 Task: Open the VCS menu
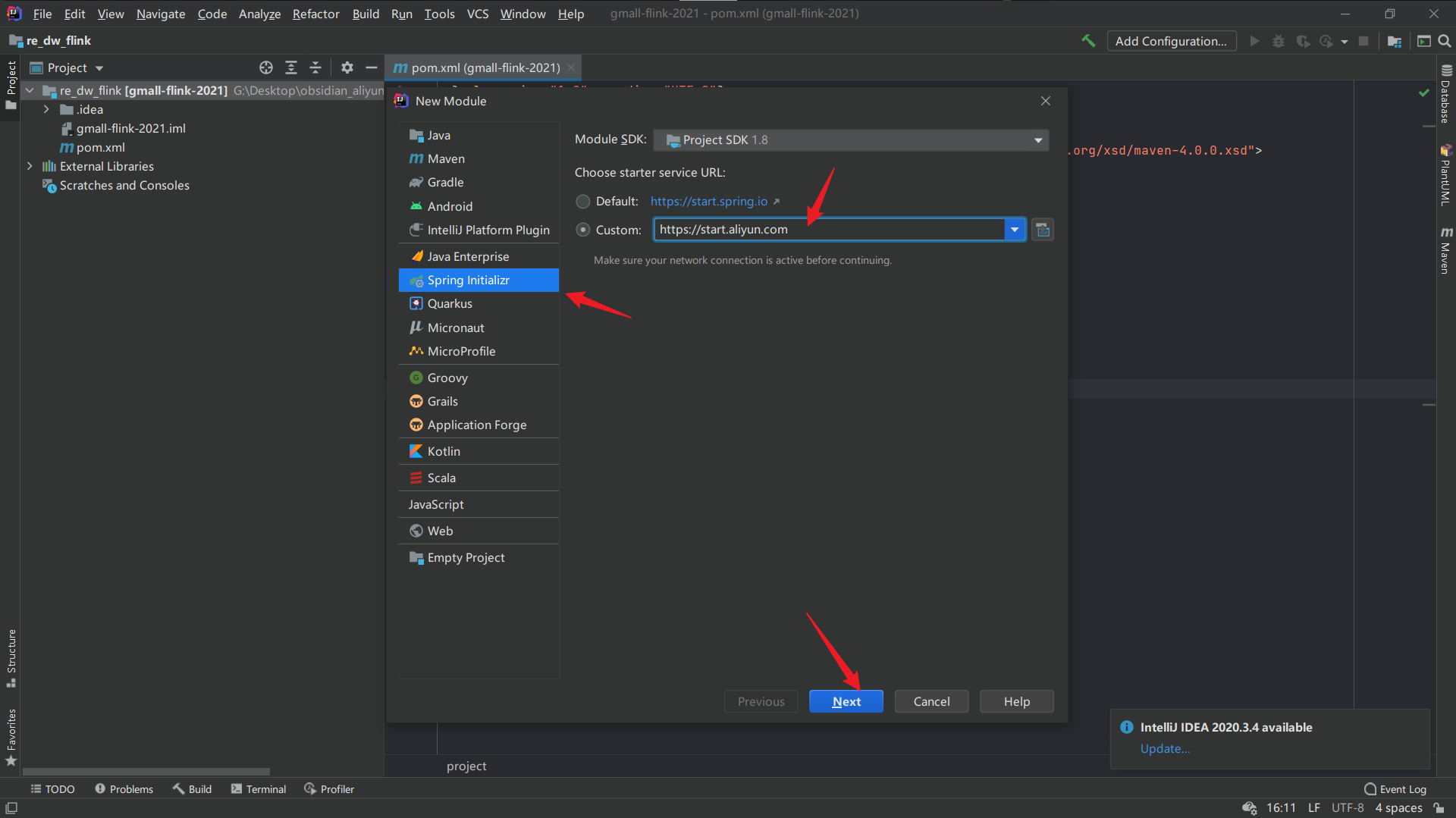tap(478, 14)
